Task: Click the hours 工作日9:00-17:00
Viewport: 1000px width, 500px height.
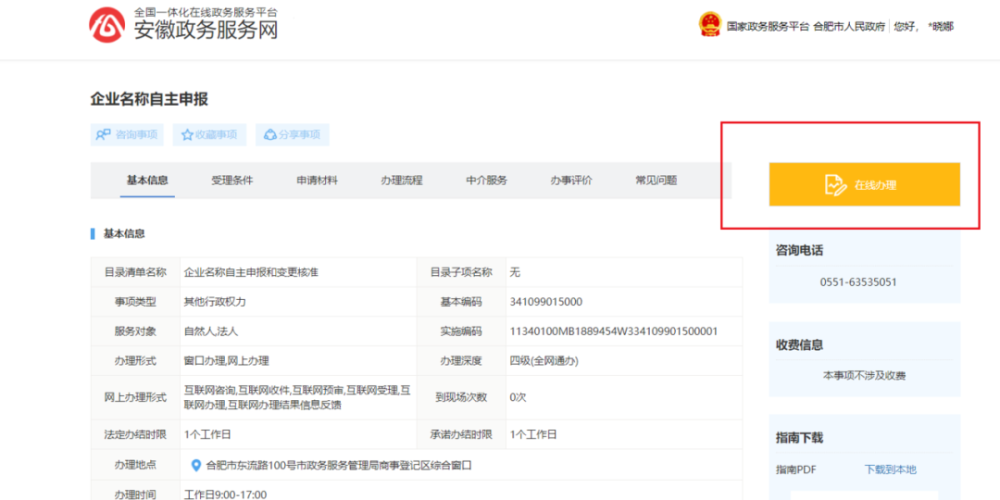Action: click(x=225, y=495)
